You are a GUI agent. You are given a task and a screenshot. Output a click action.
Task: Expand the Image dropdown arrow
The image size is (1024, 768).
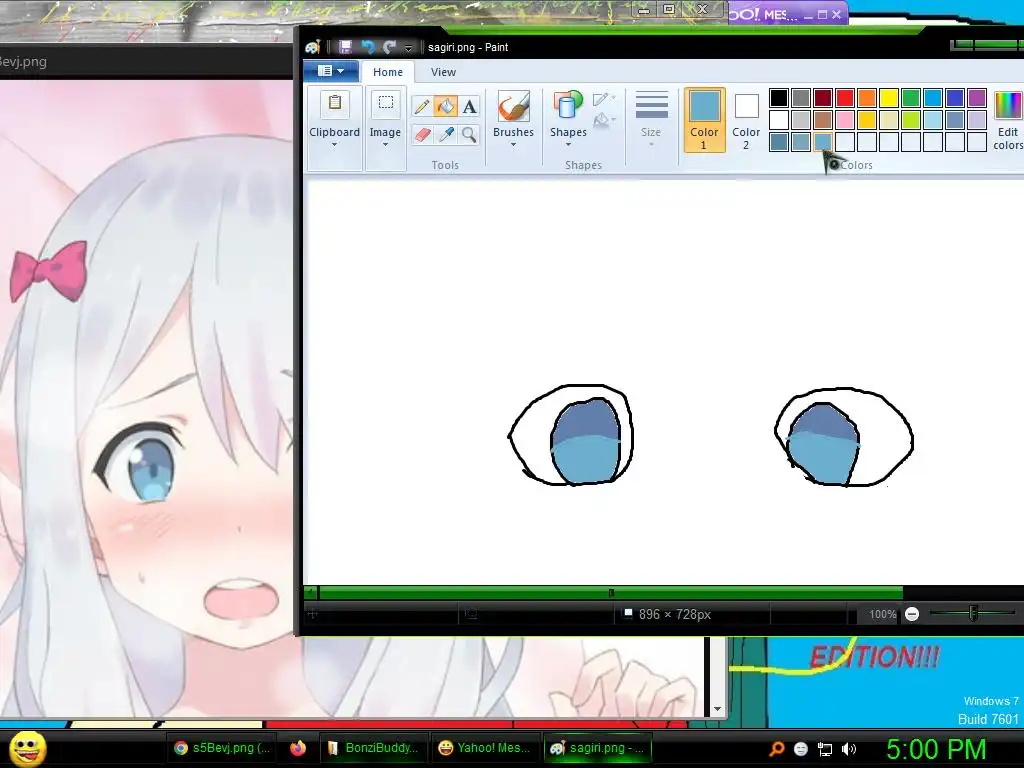385,145
